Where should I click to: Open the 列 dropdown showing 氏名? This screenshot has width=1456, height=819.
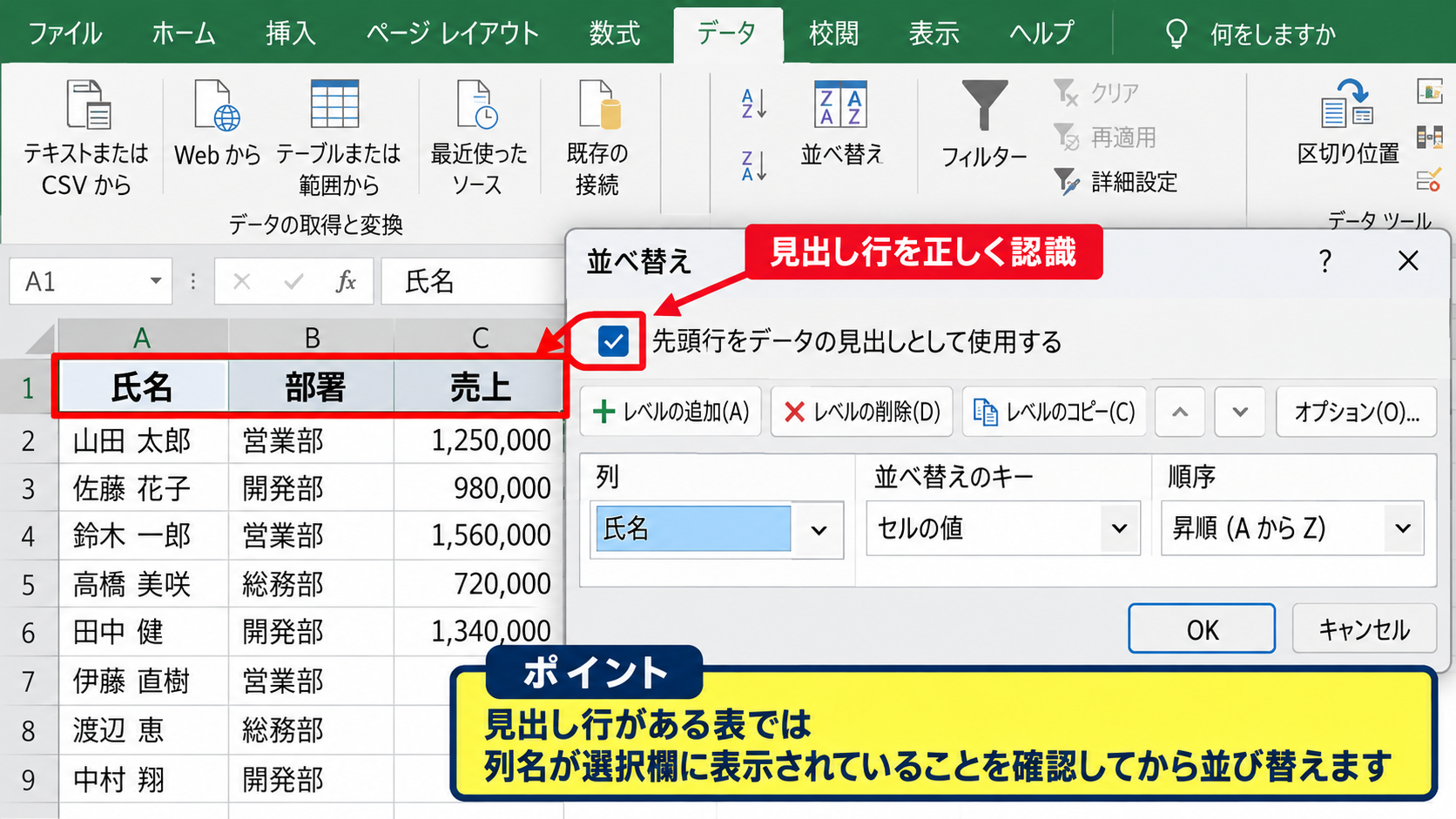coord(716,529)
